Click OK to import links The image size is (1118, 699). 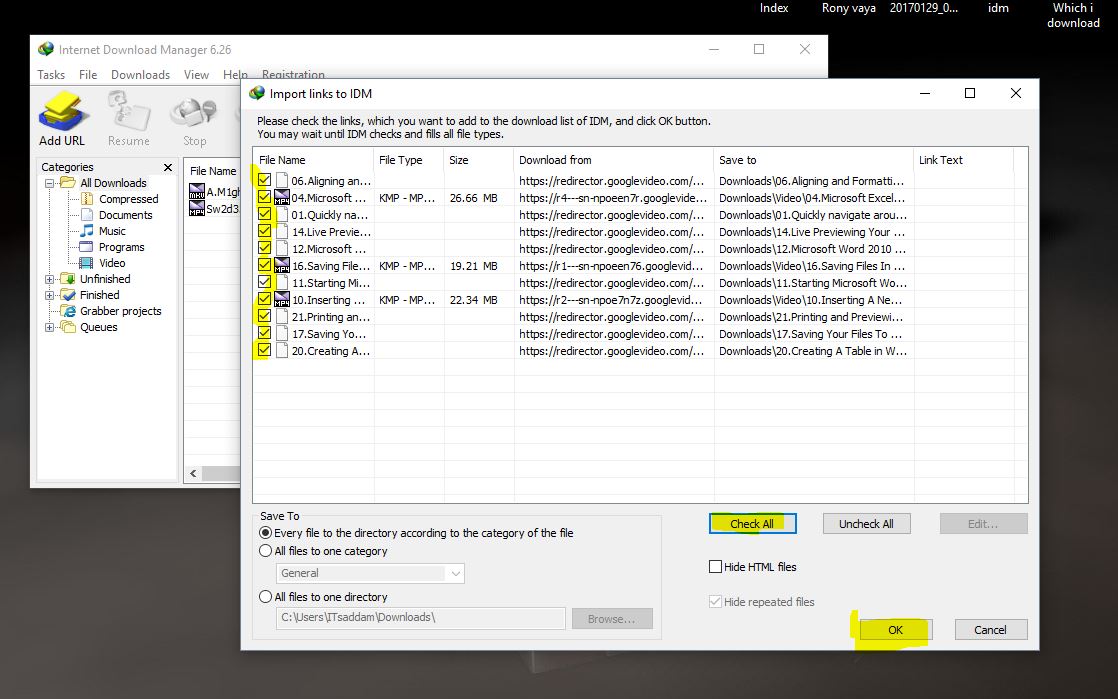pos(896,630)
